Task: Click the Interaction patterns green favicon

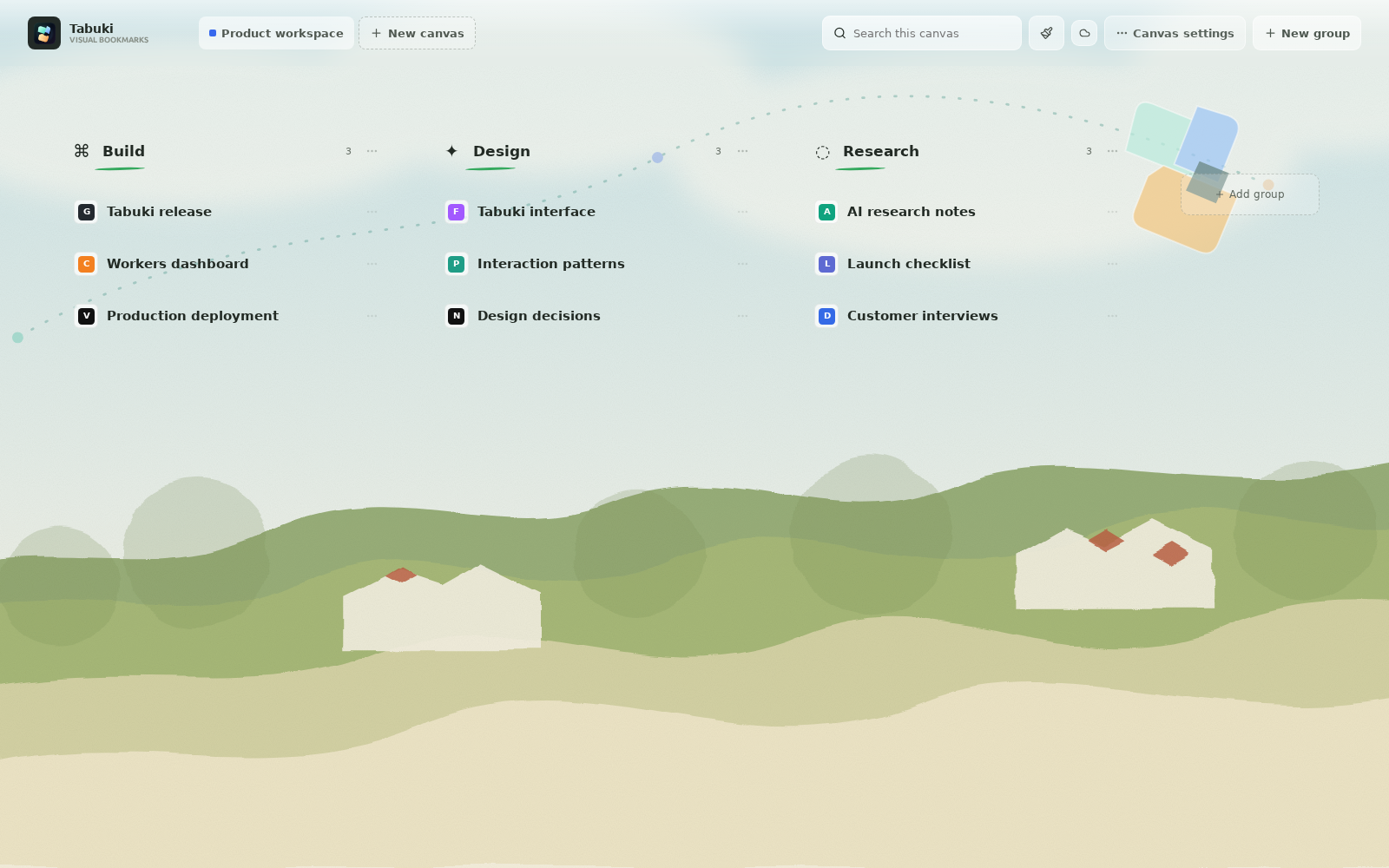Action: (457, 264)
